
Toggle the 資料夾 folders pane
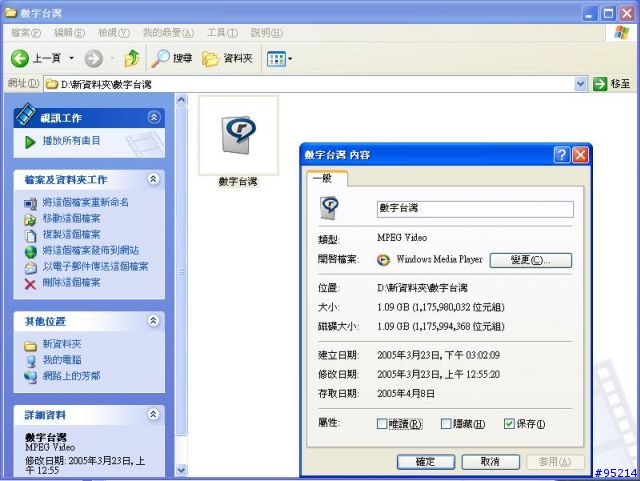tap(228, 58)
